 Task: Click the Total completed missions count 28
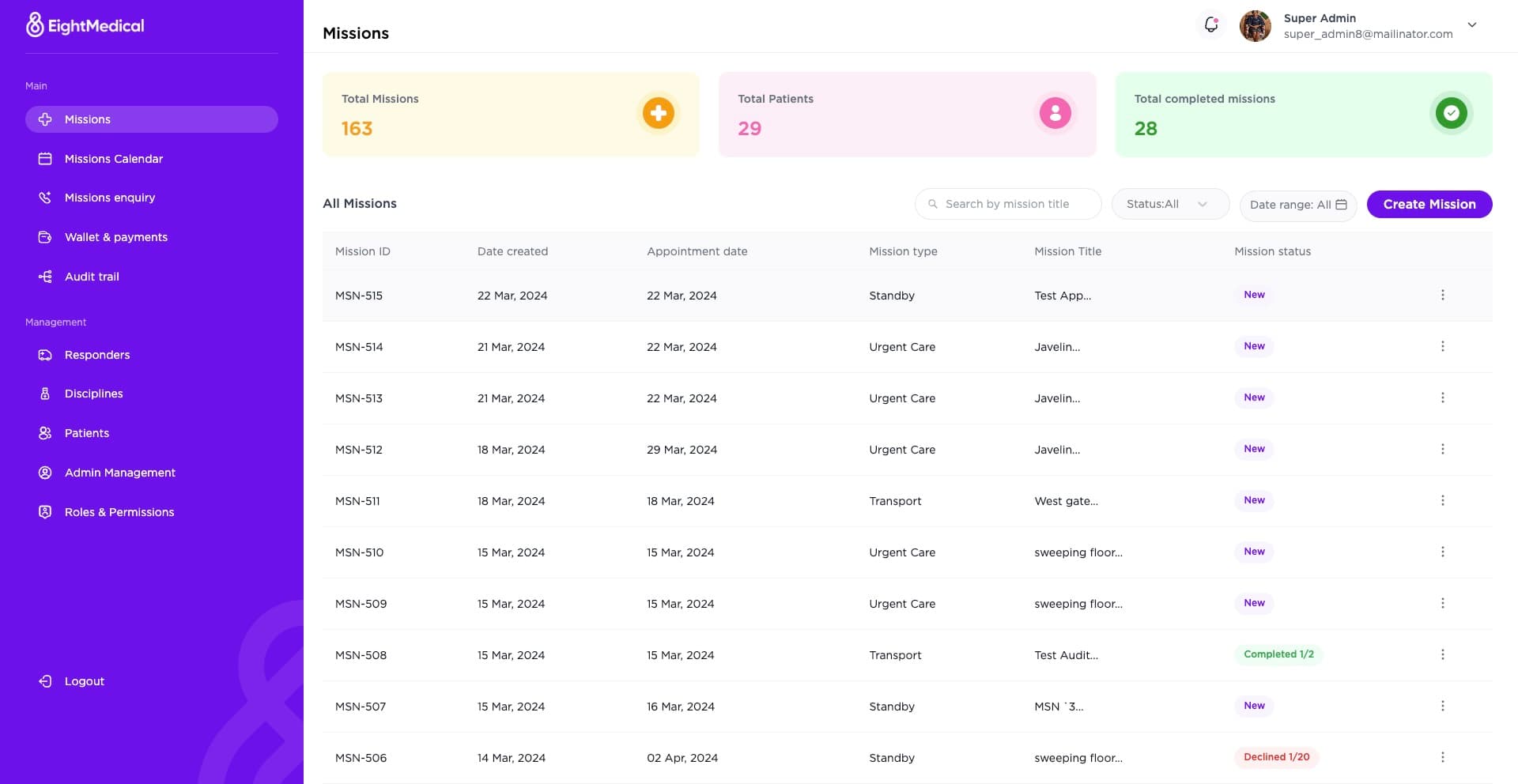(x=1146, y=129)
